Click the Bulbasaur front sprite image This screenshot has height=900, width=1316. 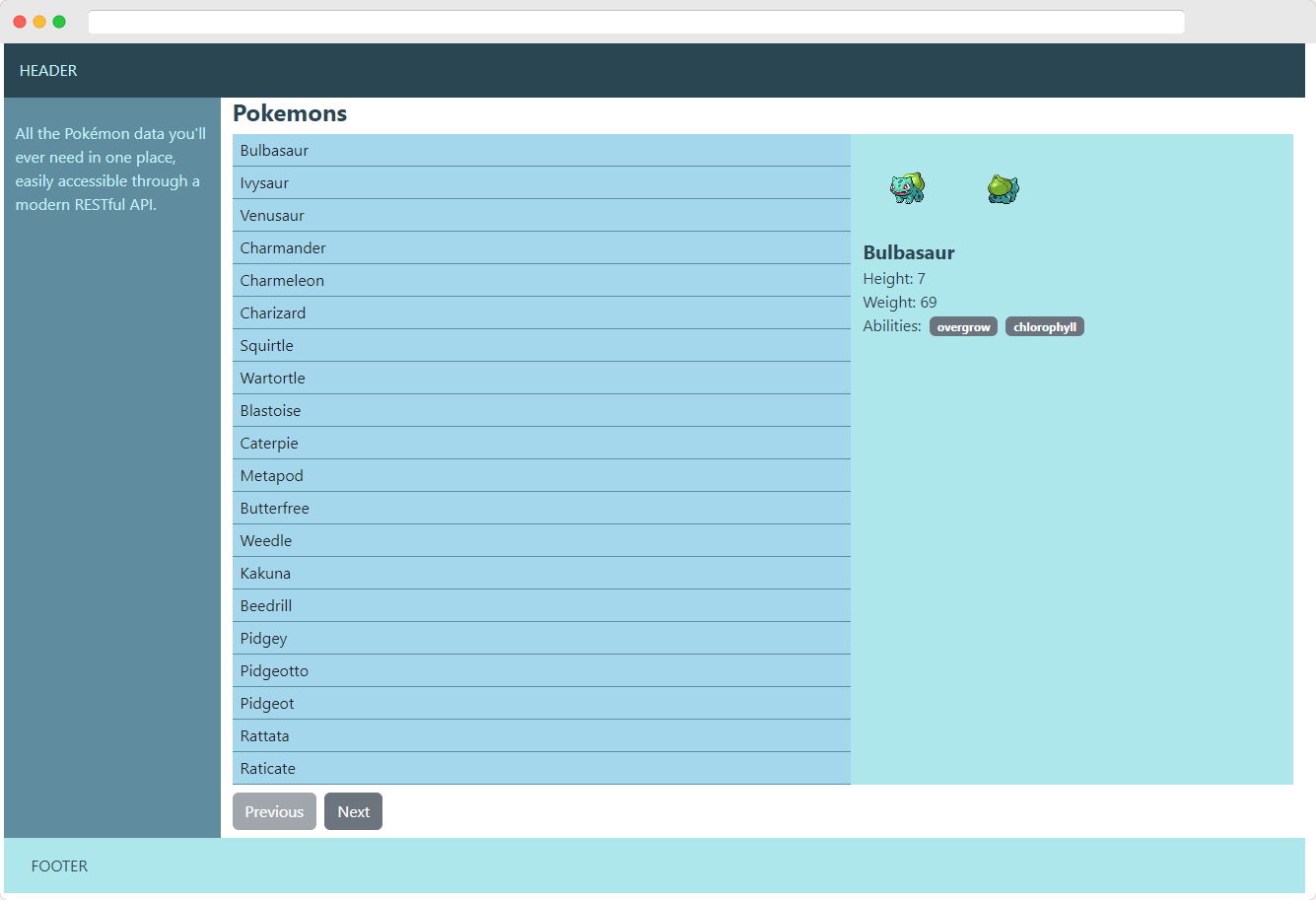point(908,187)
